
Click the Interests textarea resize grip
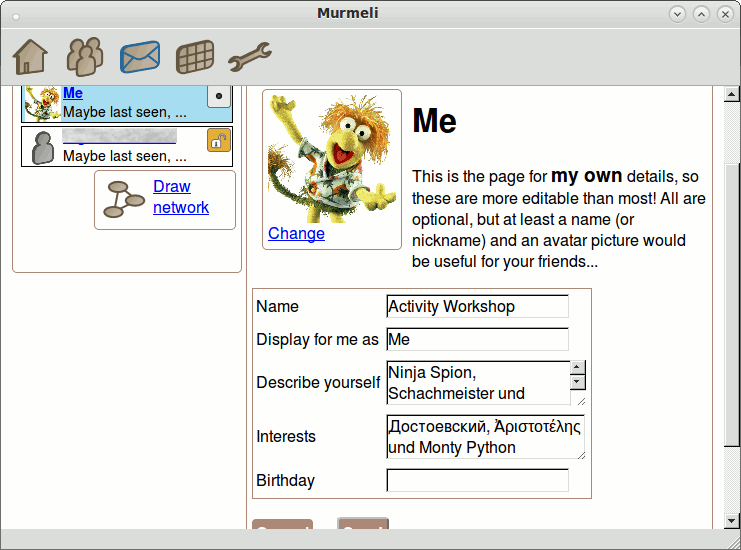coord(581,455)
